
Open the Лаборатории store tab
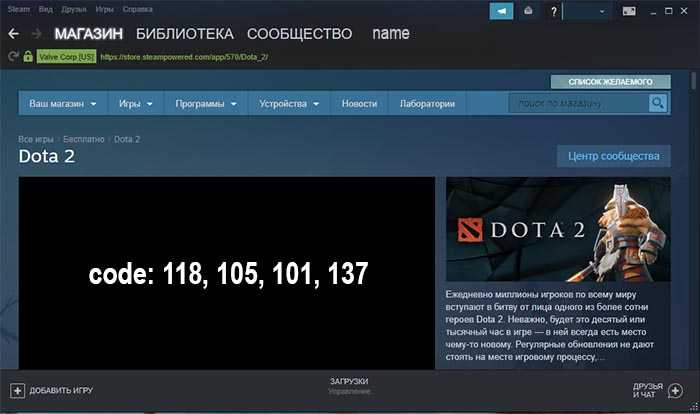[427, 104]
